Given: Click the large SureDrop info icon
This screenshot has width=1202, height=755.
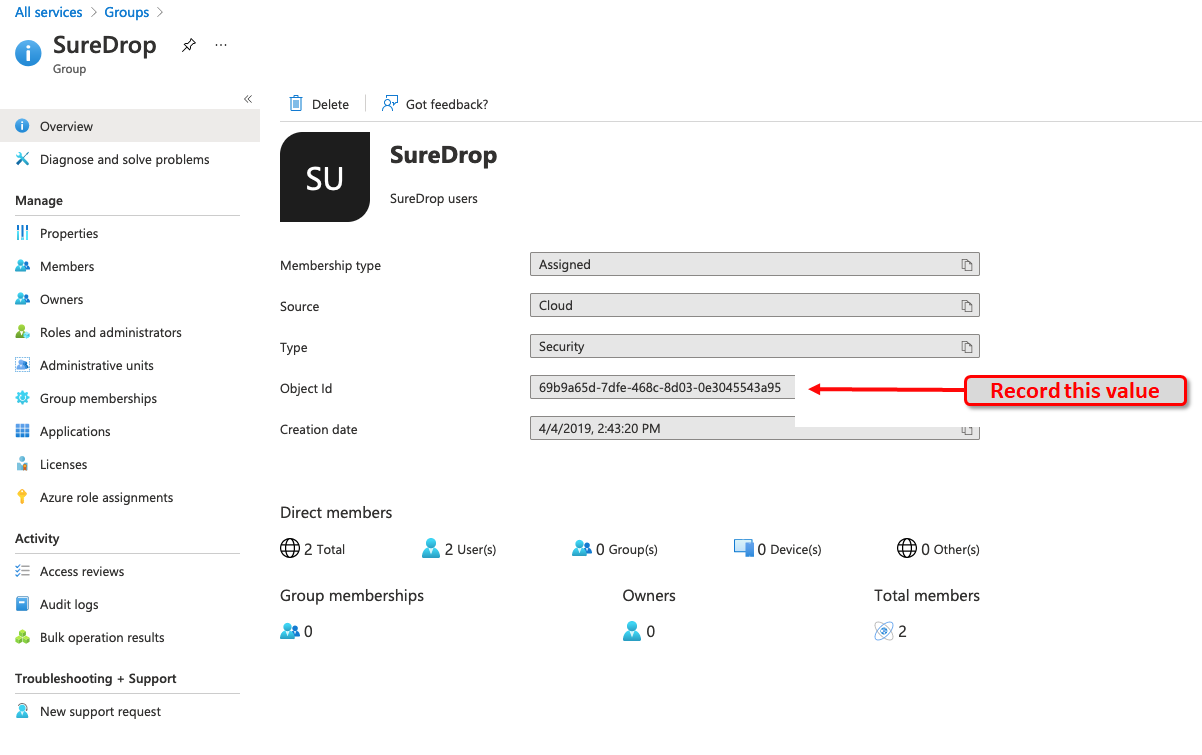Looking at the screenshot, I should pyautogui.click(x=29, y=52).
